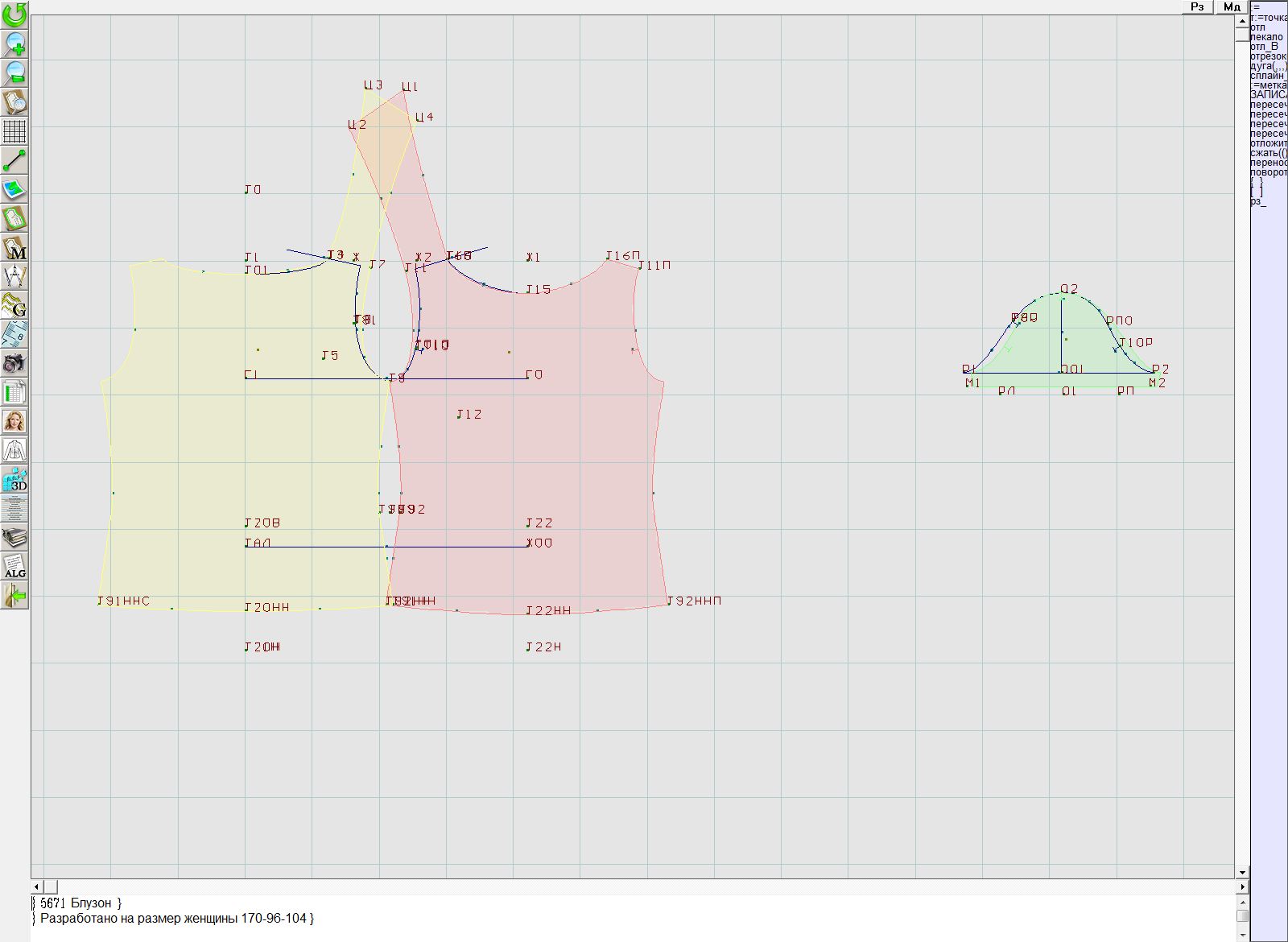Open the camera snapshot tool

14,363
